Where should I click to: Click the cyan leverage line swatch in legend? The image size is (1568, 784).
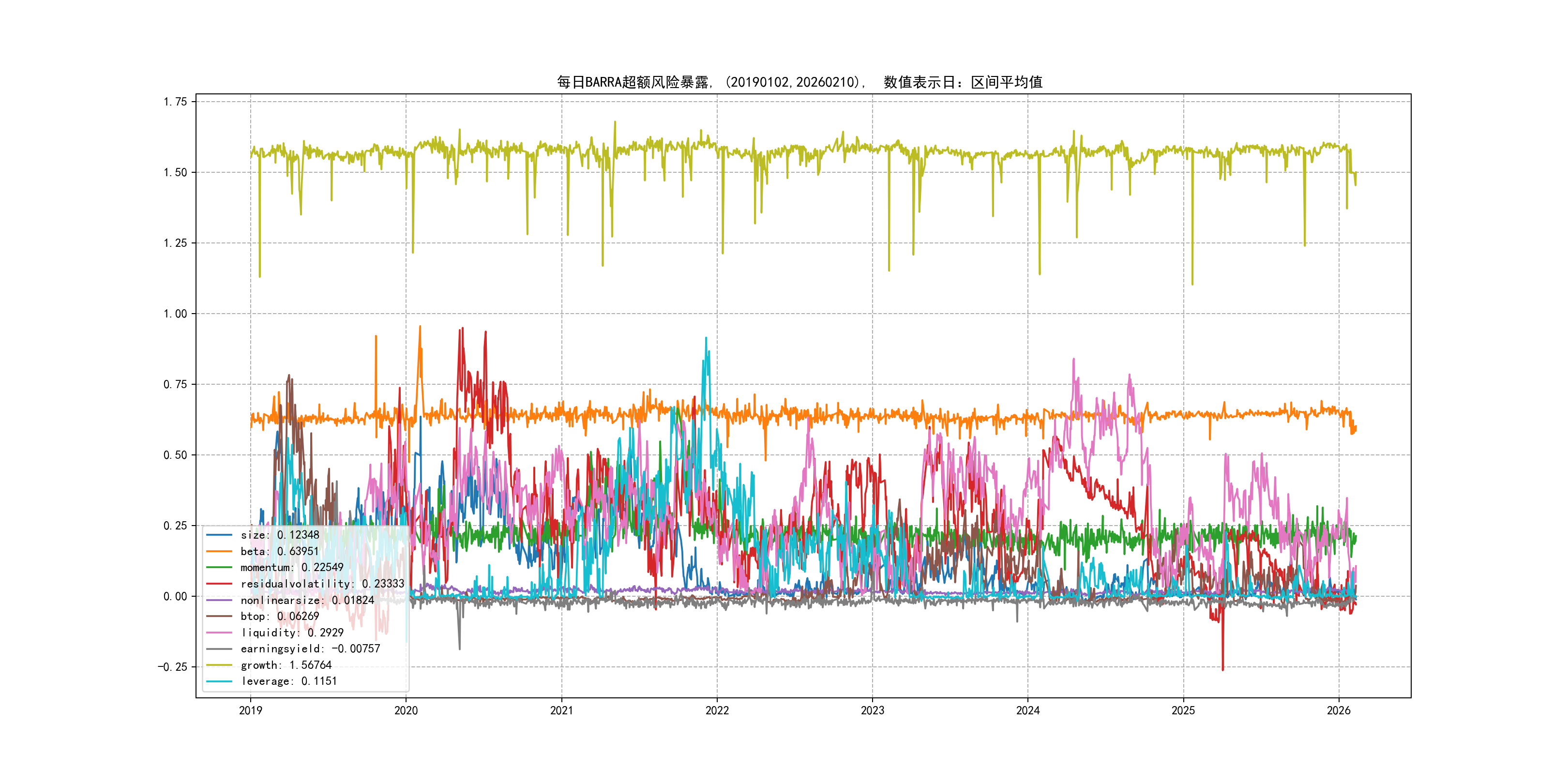tap(219, 681)
